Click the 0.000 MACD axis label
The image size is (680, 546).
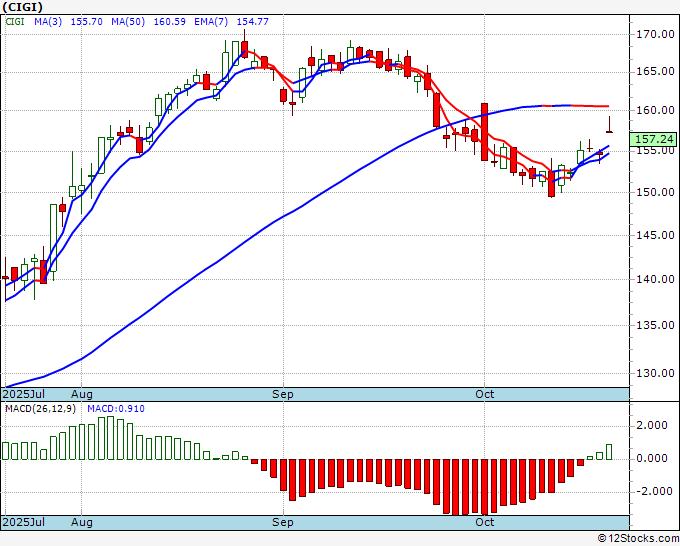click(x=651, y=458)
